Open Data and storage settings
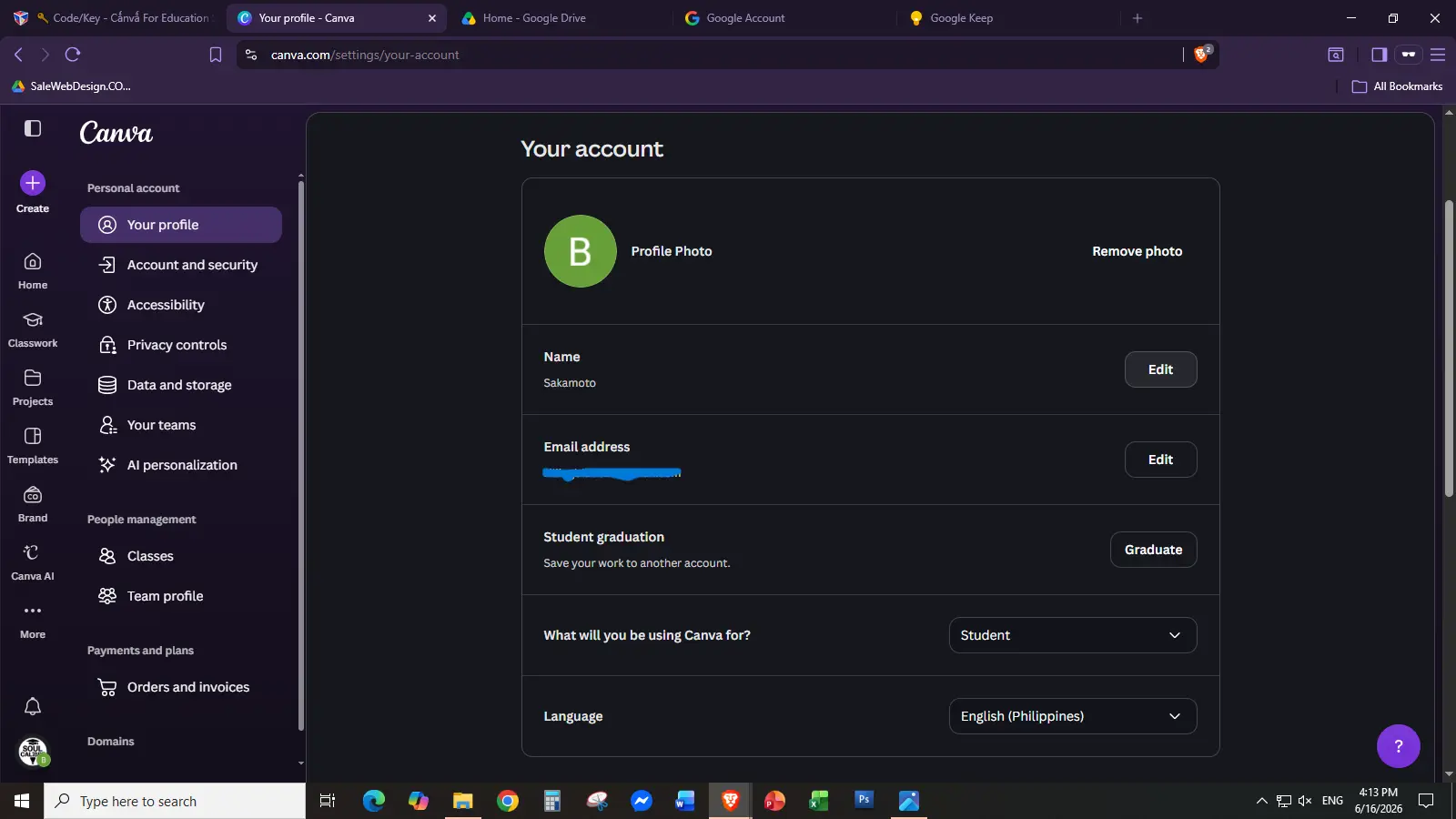 click(181, 385)
